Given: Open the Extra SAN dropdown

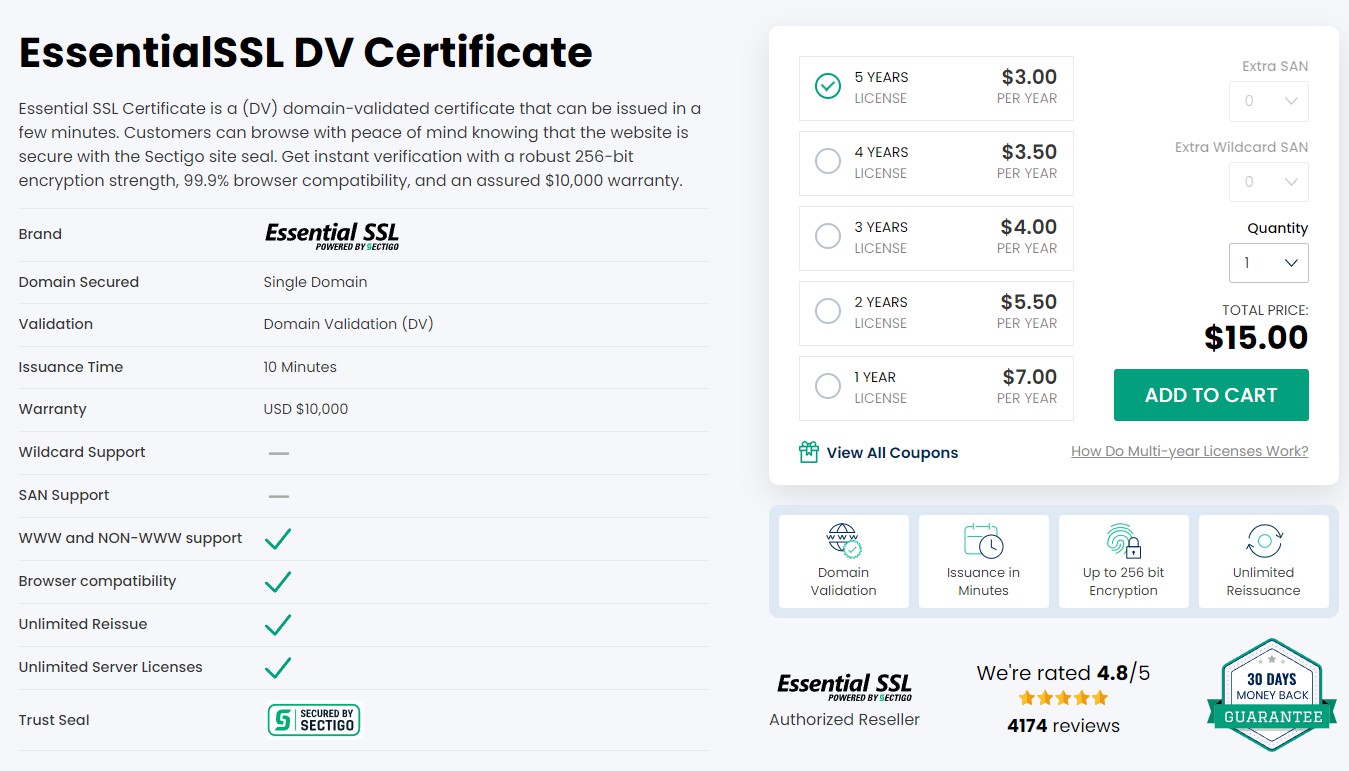Looking at the screenshot, I should coord(1269,101).
